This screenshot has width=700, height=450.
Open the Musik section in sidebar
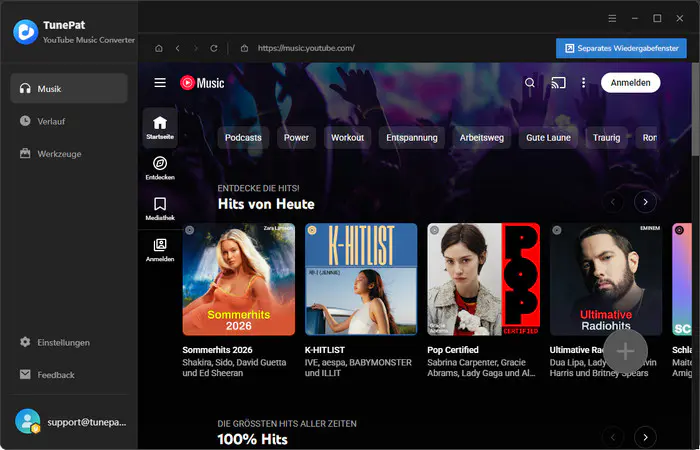pyautogui.click(x=69, y=88)
